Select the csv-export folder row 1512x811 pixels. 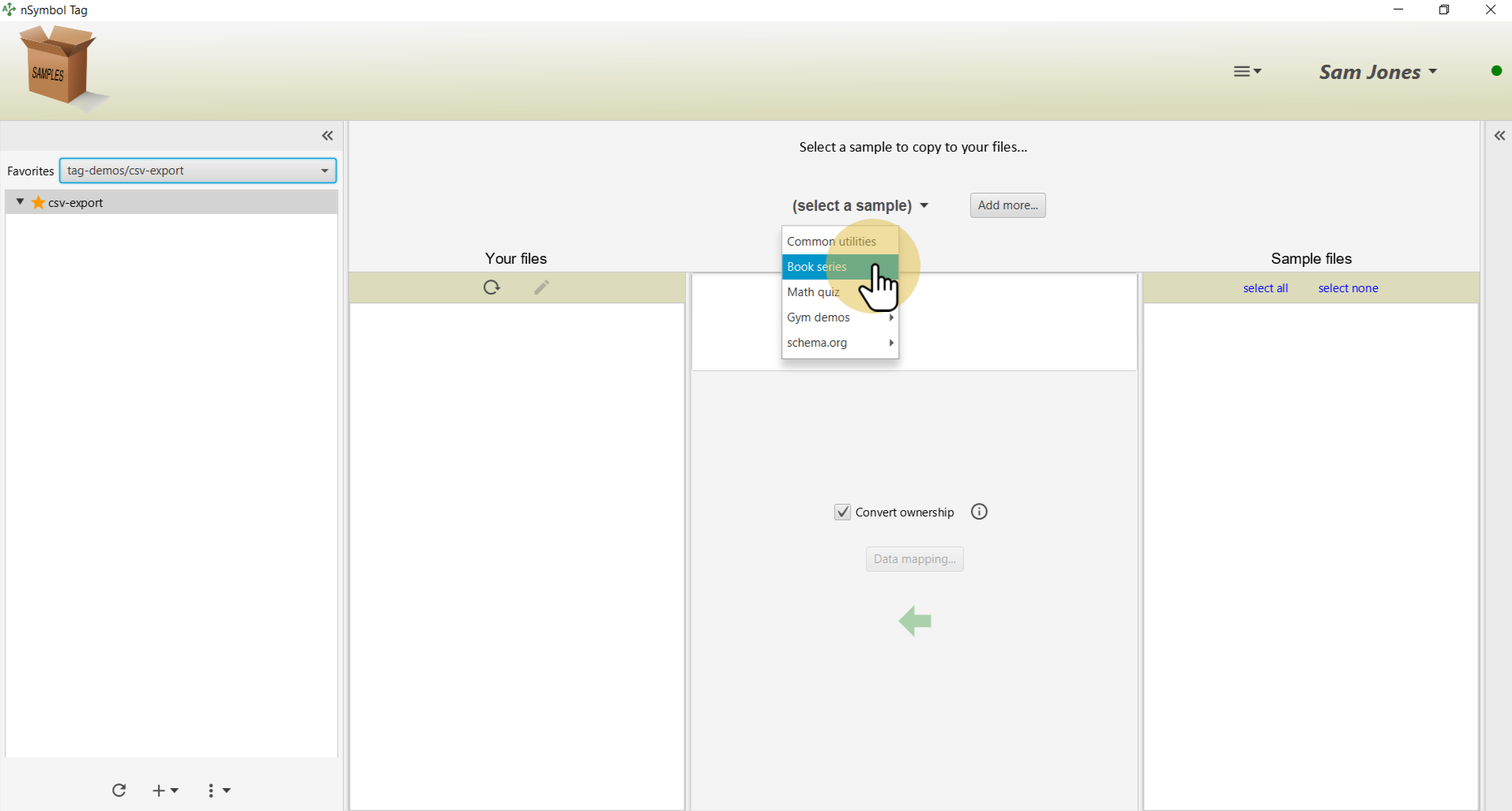171,202
